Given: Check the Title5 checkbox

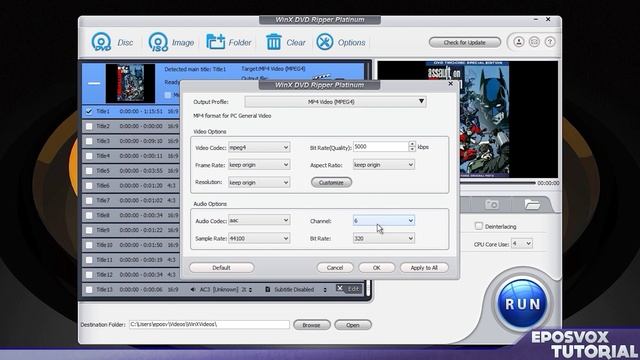Looking at the screenshot, I should 89,171.
